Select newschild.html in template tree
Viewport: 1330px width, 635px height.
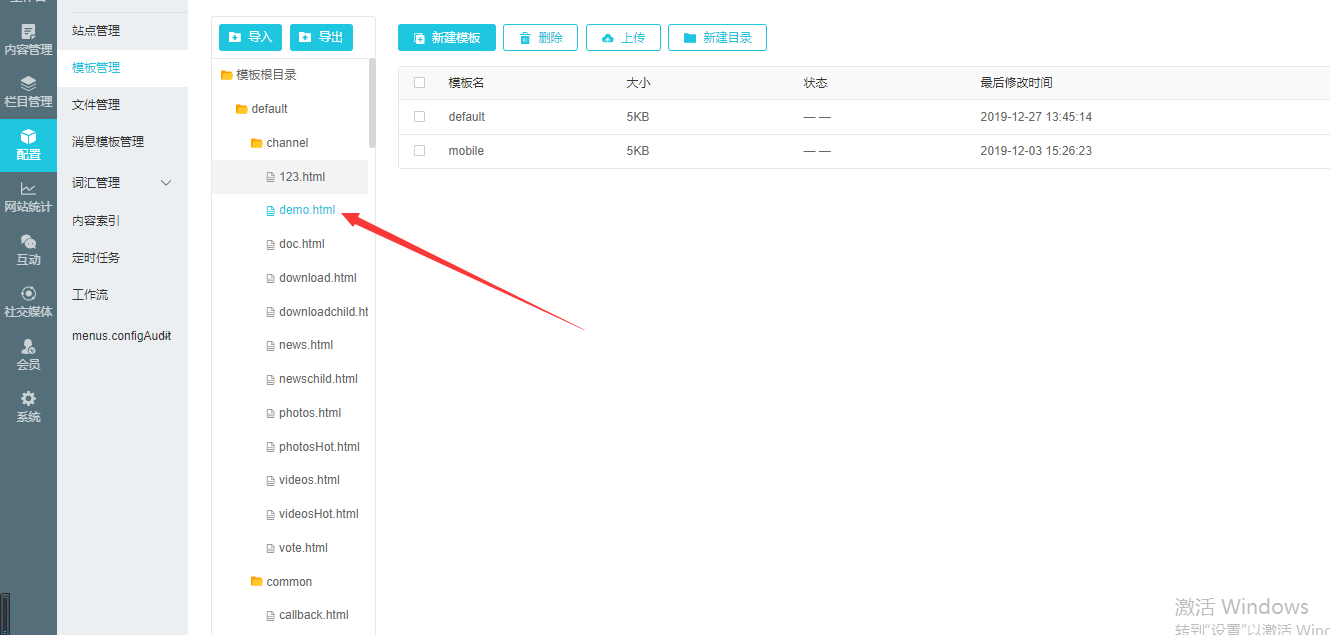coord(318,379)
